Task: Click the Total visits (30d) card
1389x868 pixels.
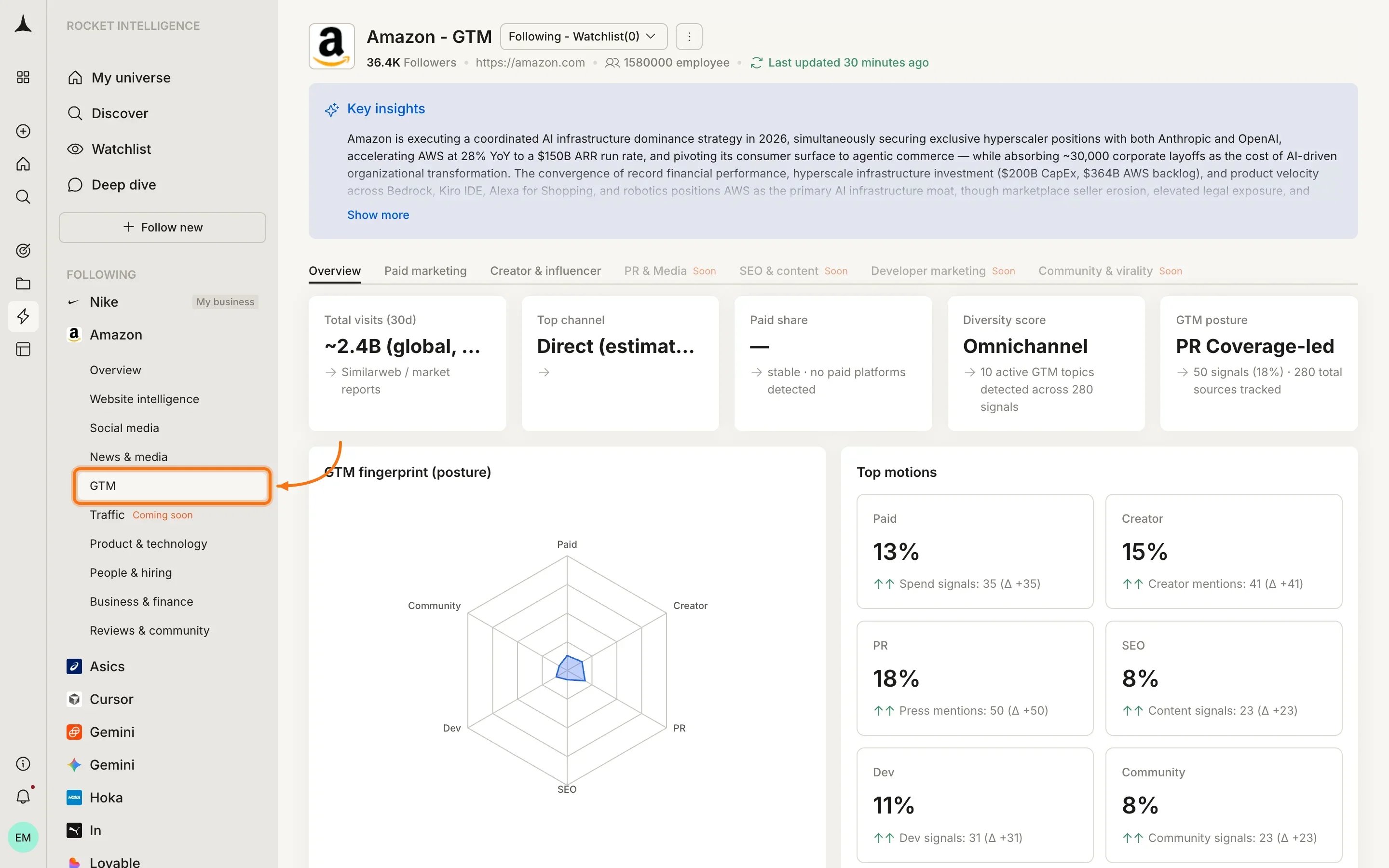Action: 407,364
